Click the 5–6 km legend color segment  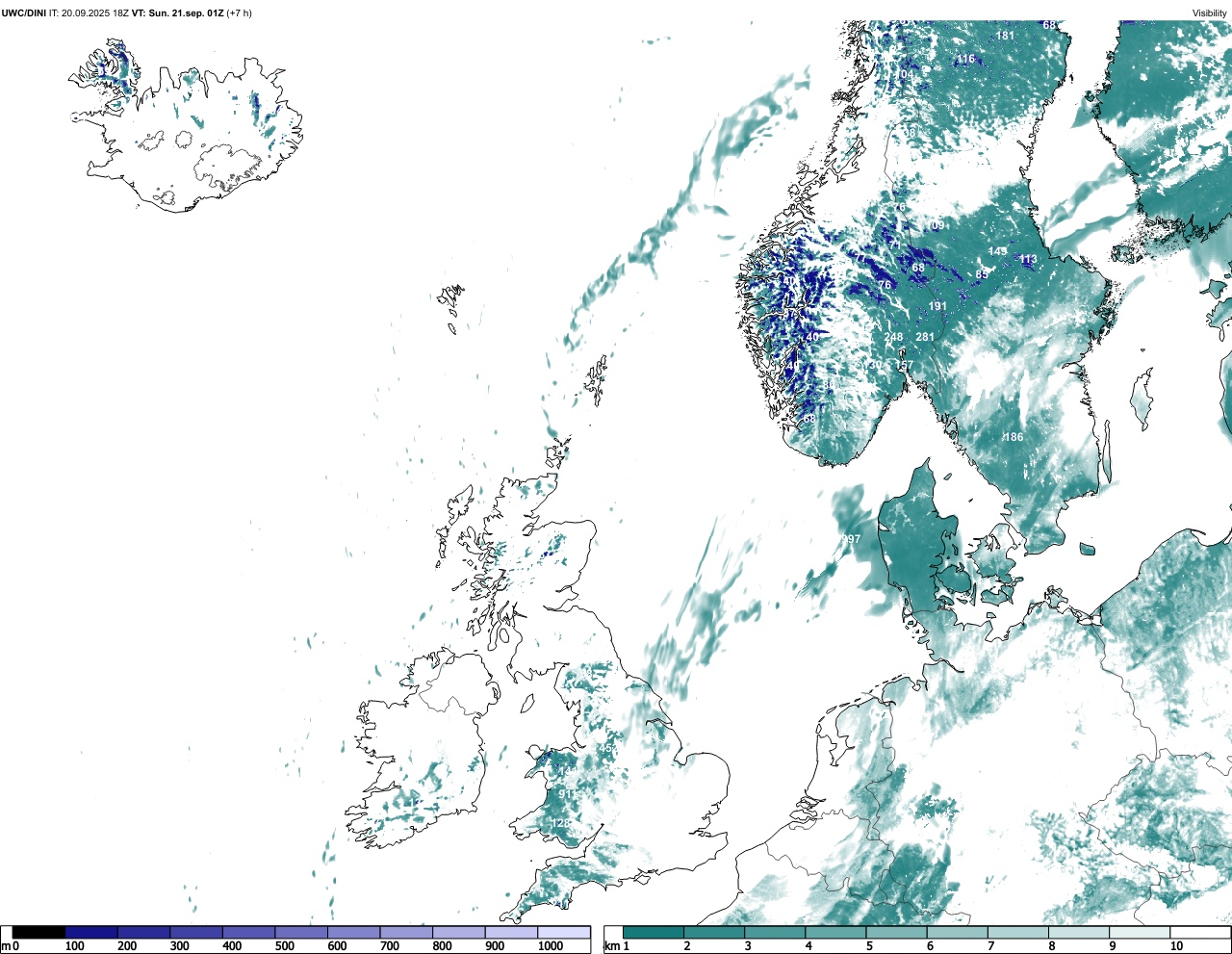pyautogui.click(x=896, y=933)
